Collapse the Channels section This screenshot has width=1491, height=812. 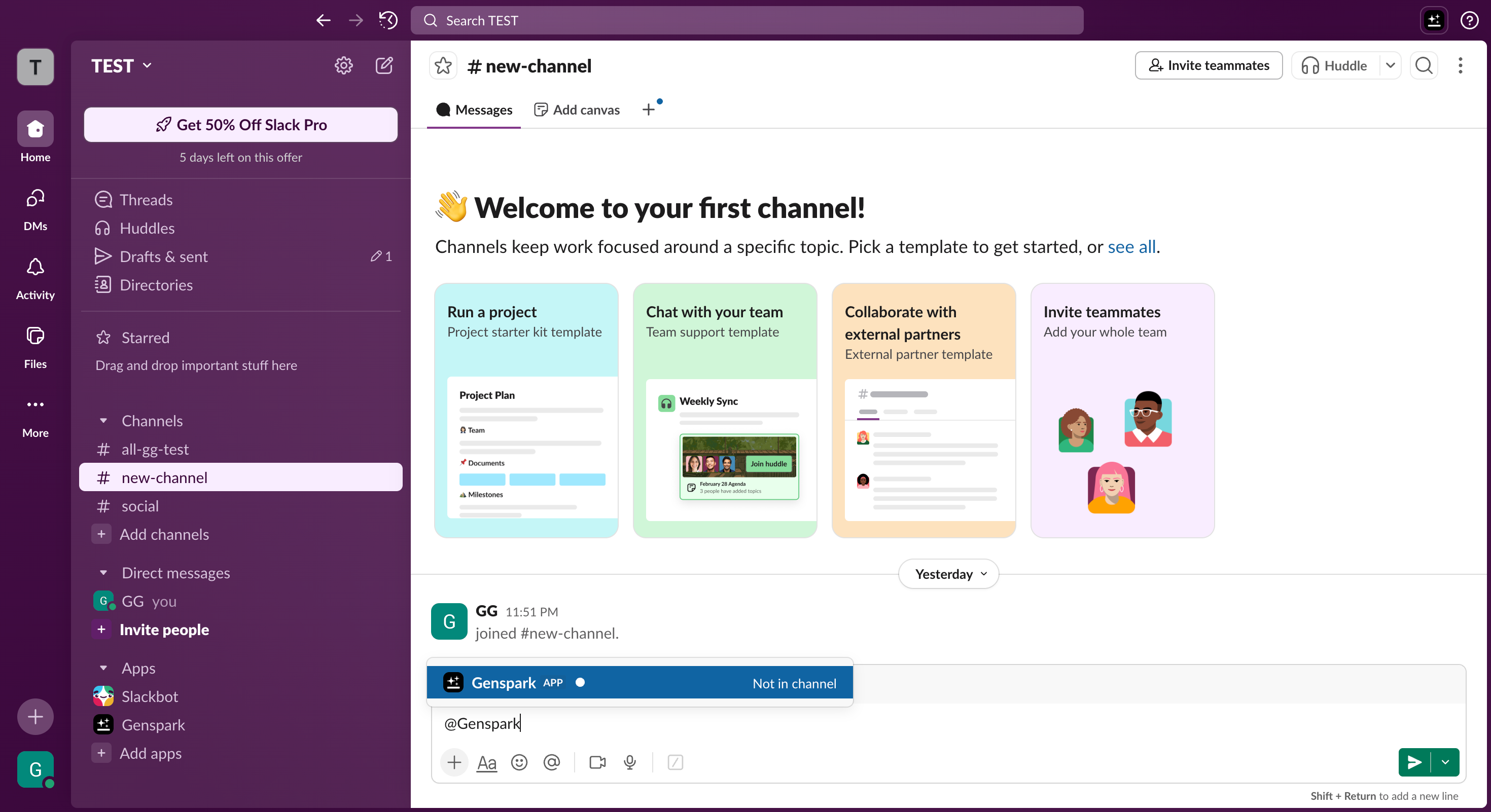[103, 421]
